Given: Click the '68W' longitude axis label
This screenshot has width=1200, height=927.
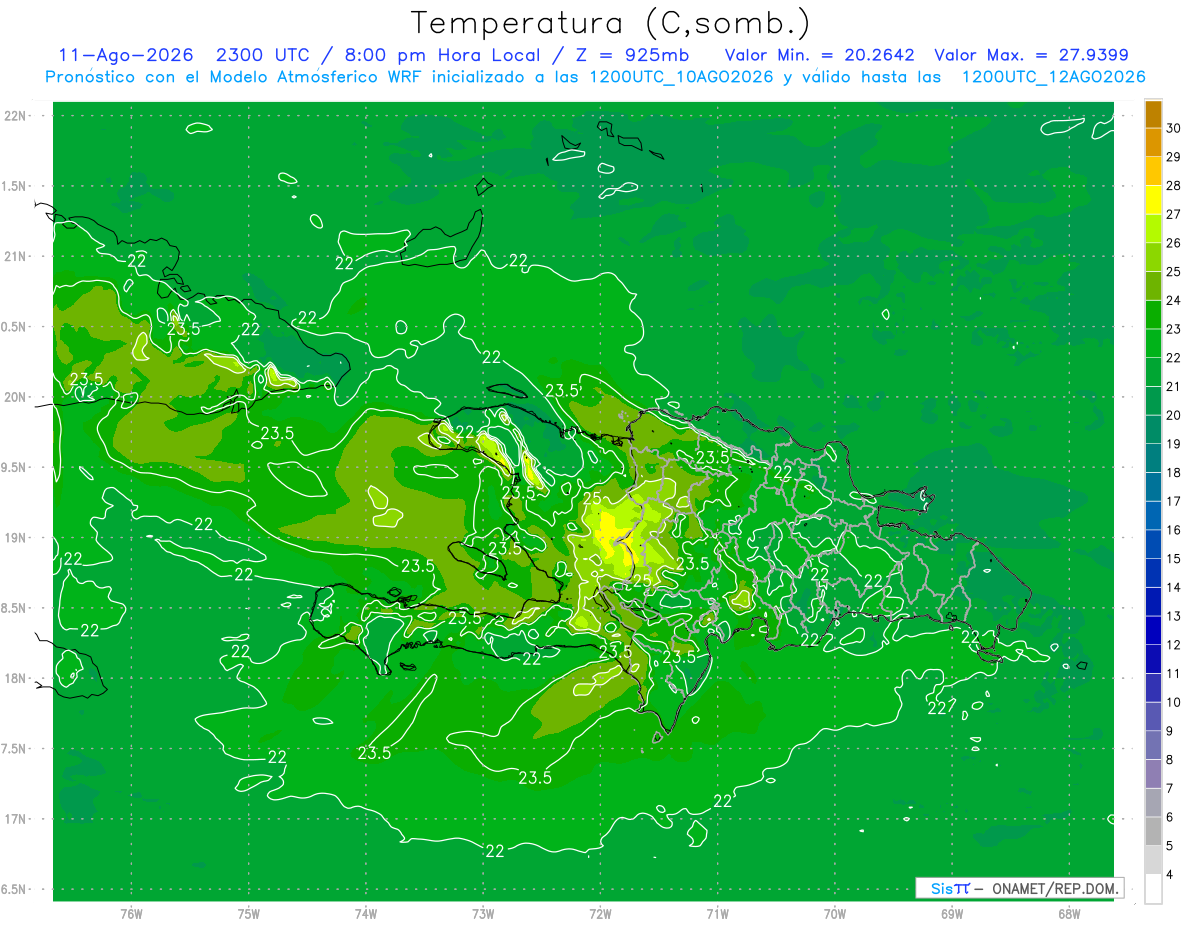Looking at the screenshot, I should pos(1069,914).
